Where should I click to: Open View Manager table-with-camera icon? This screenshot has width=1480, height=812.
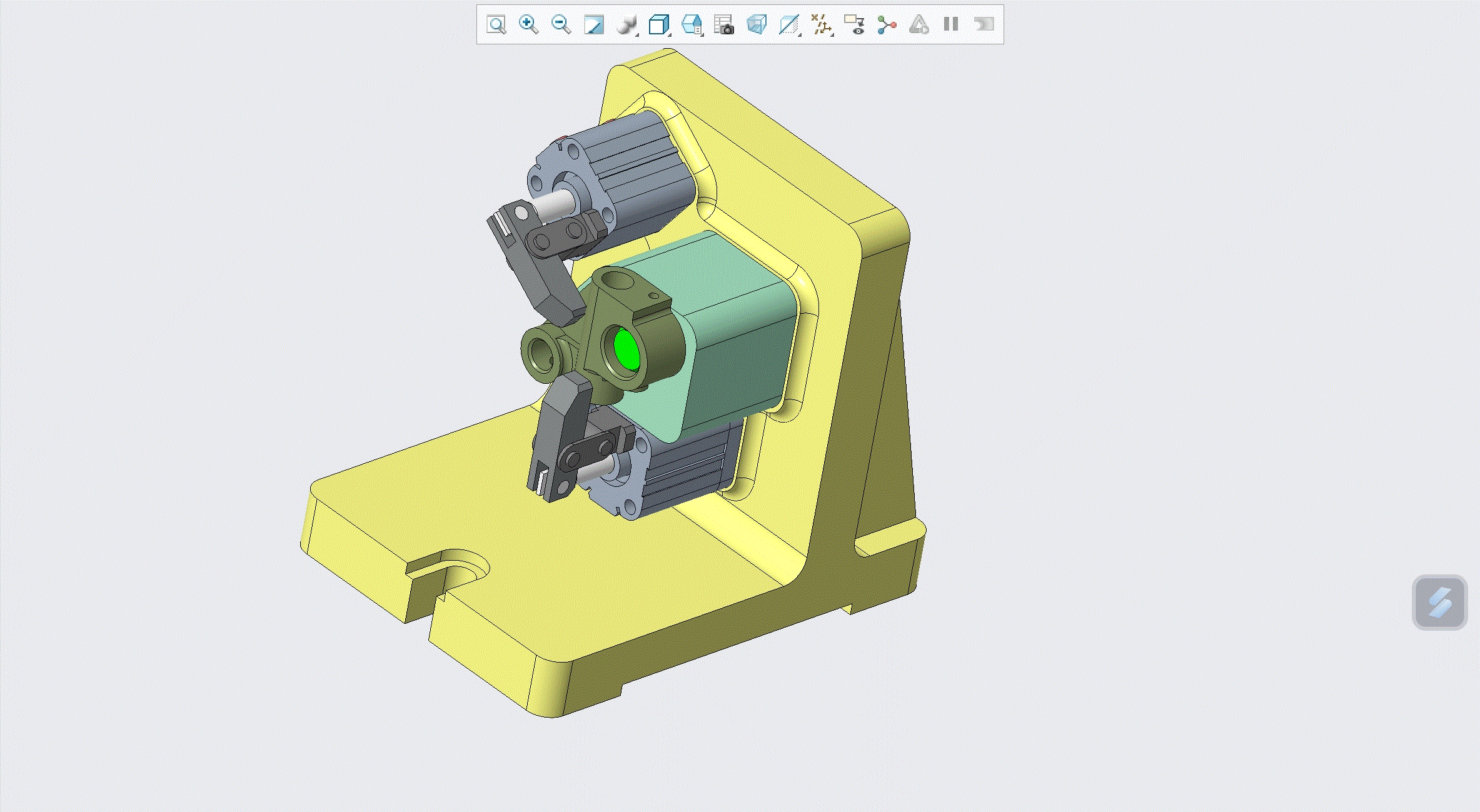coord(723,25)
